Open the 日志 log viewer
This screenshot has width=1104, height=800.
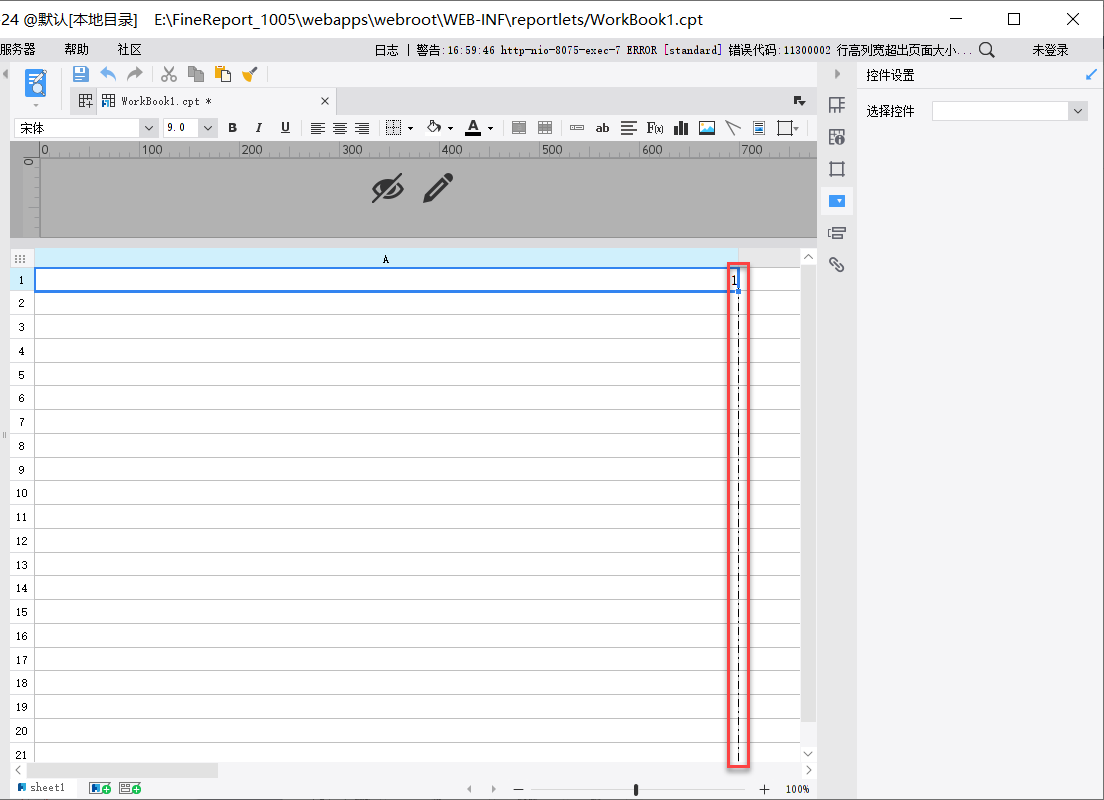[x=387, y=50]
